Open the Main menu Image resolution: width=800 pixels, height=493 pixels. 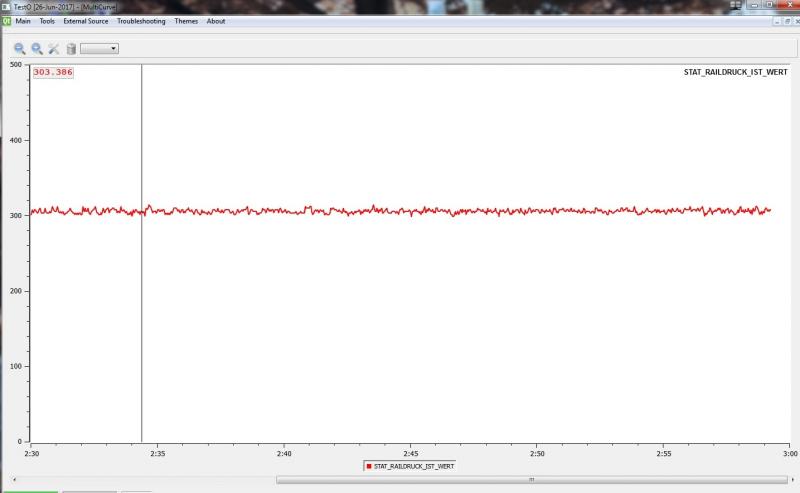23,21
